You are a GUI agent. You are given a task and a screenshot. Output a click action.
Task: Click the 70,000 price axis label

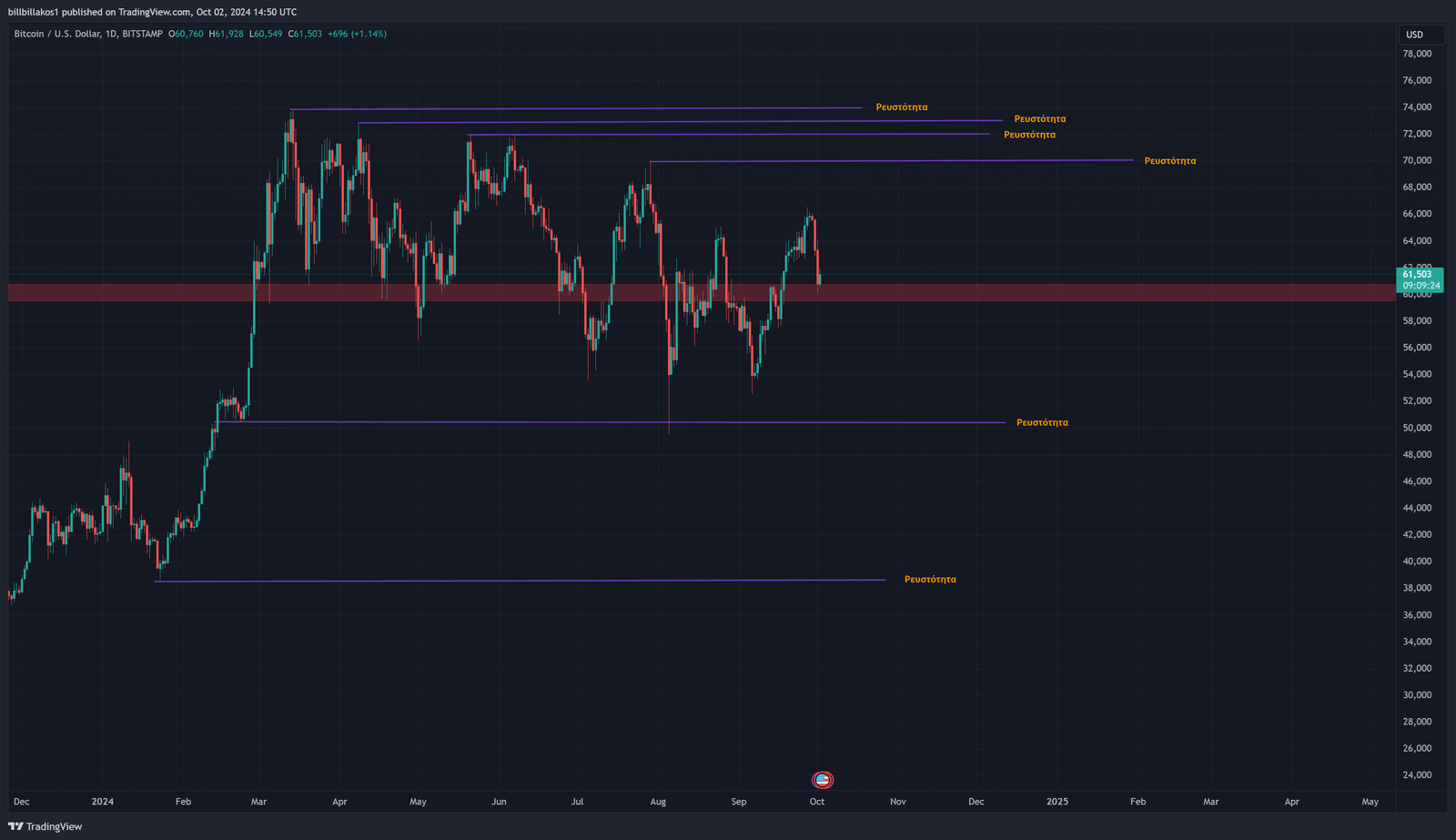tap(1417, 160)
